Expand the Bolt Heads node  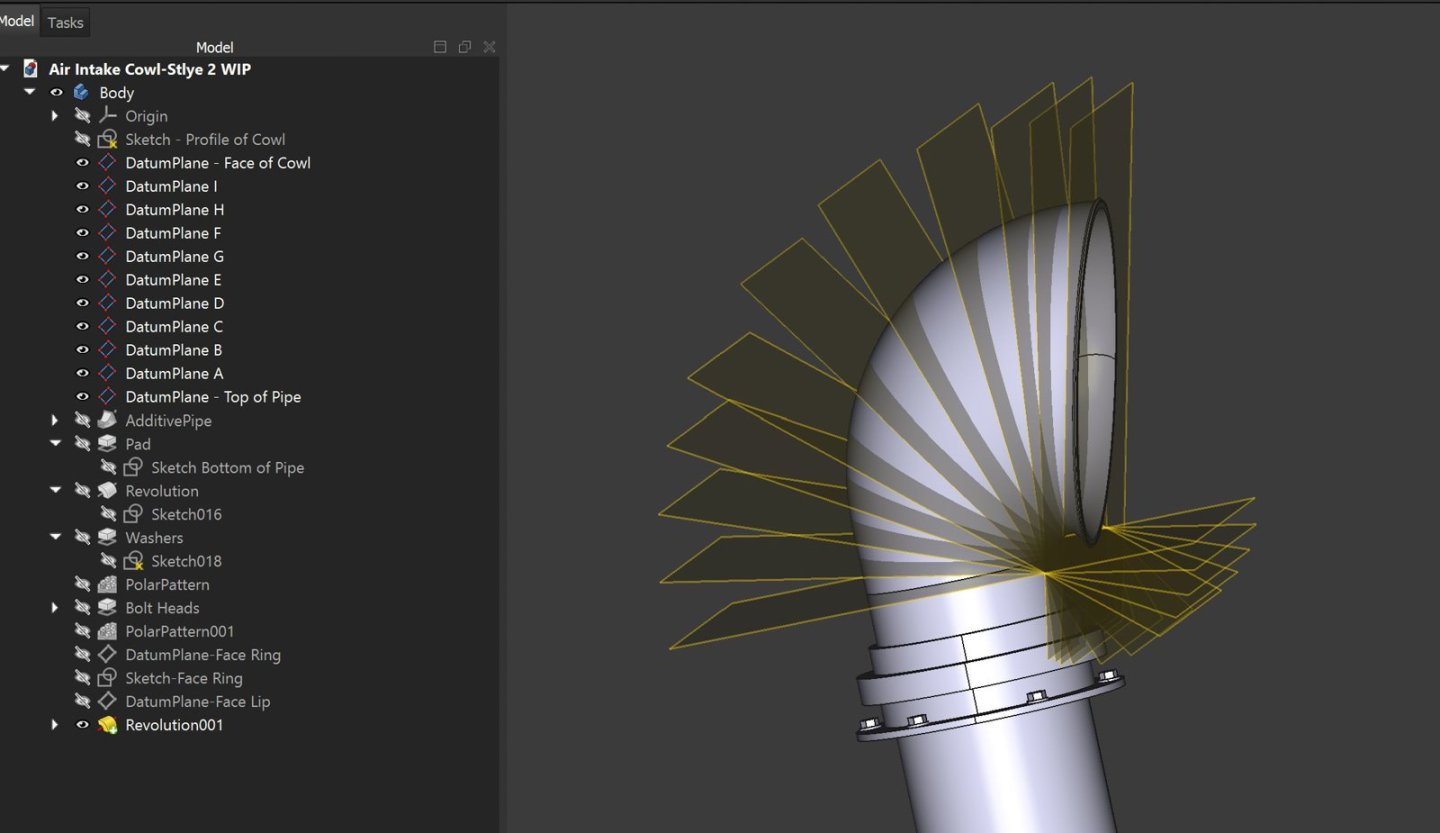tap(56, 607)
